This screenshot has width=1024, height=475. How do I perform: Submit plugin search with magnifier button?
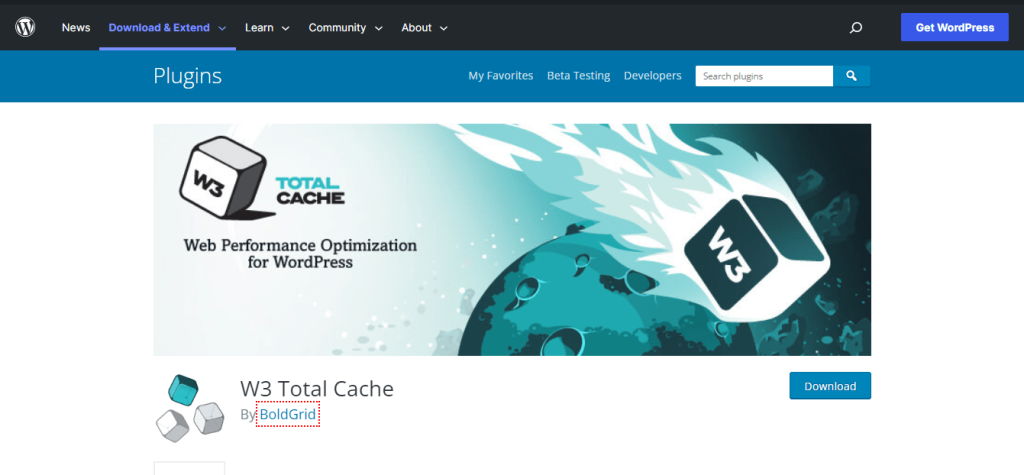[x=852, y=76]
